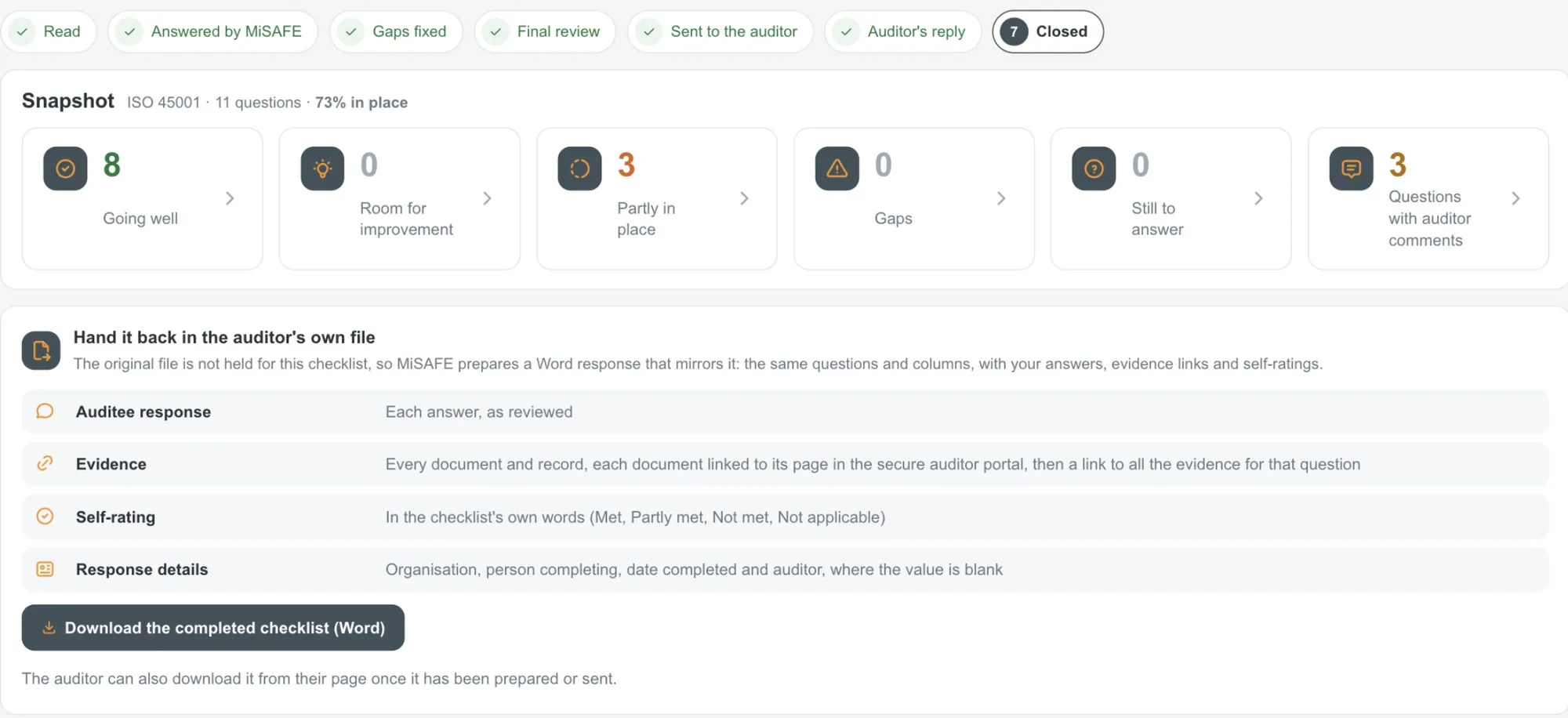Select the Closed step

coord(1048,31)
